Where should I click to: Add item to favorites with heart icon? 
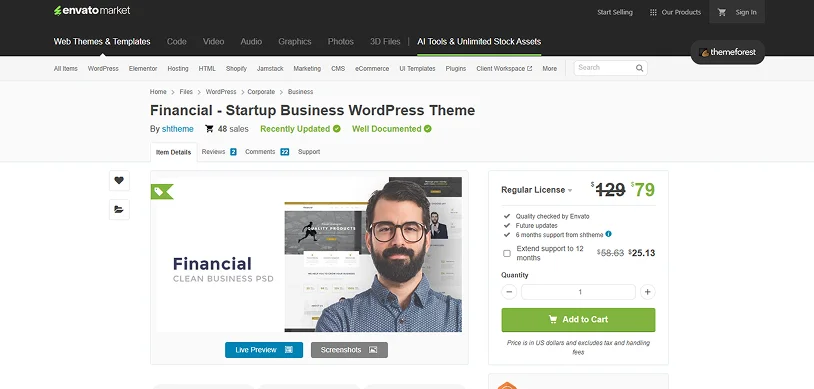click(x=119, y=180)
